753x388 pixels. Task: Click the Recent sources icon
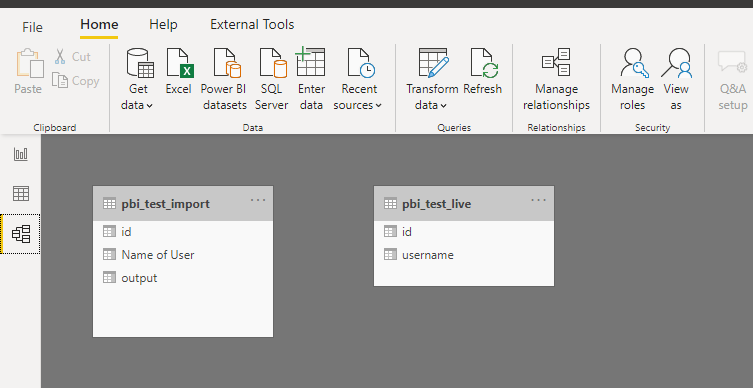[361, 63]
